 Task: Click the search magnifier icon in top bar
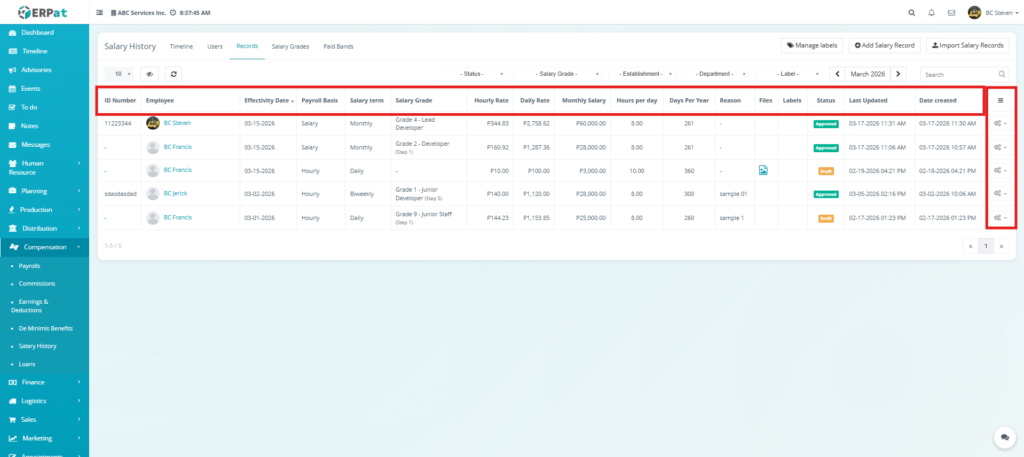911,13
